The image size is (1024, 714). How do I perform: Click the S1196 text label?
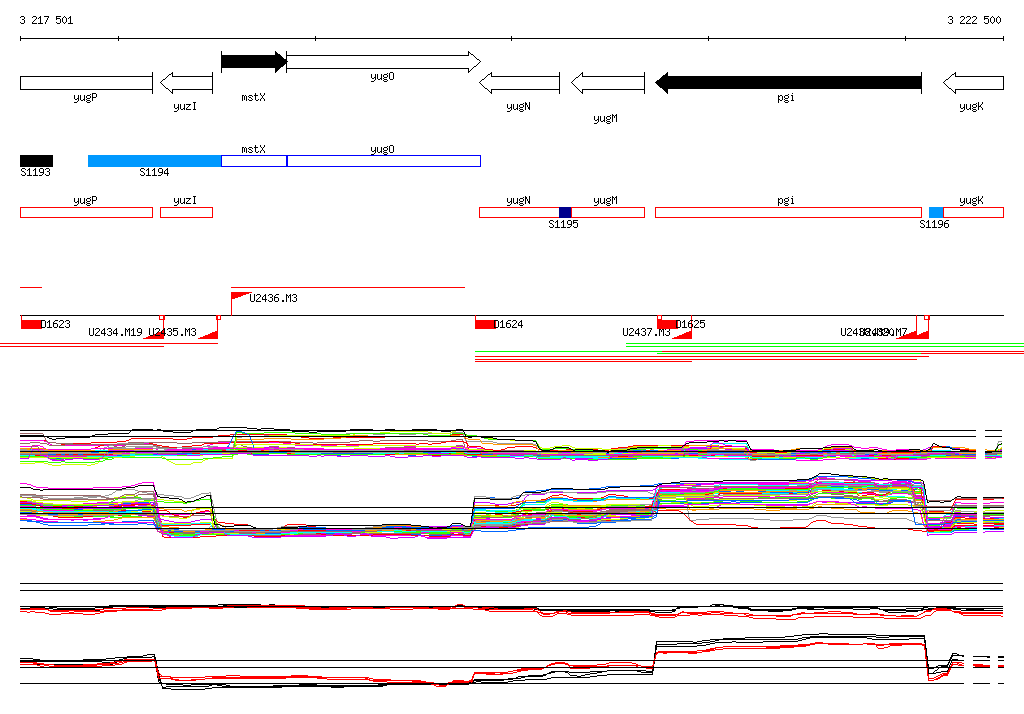click(x=935, y=225)
